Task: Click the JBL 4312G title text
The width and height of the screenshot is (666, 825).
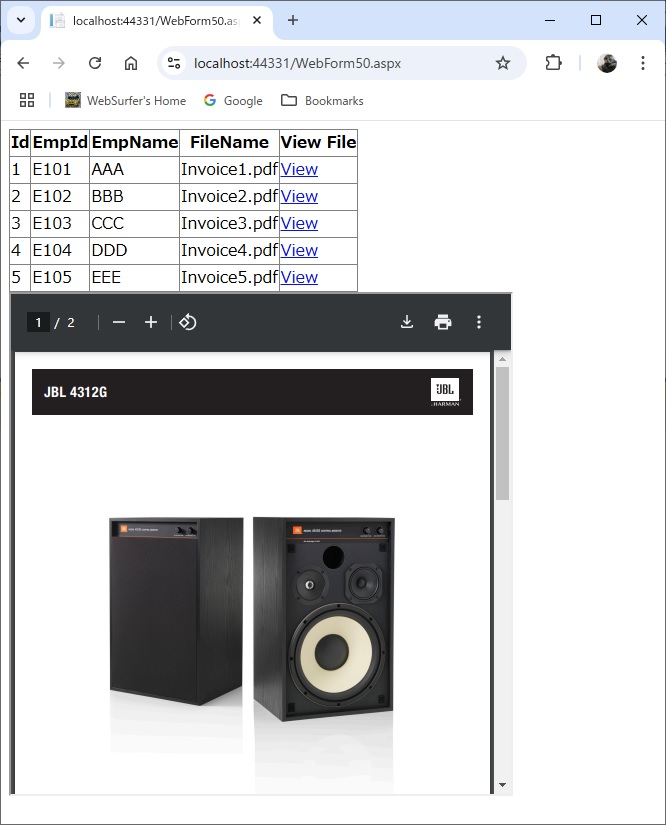Action: click(x=75, y=392)
